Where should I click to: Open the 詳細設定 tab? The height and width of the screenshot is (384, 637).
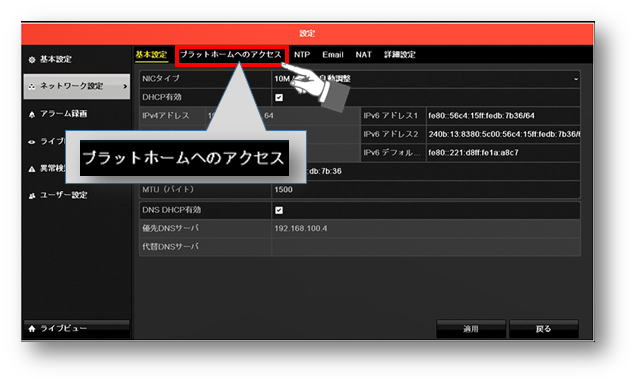[x=400, y=55]
